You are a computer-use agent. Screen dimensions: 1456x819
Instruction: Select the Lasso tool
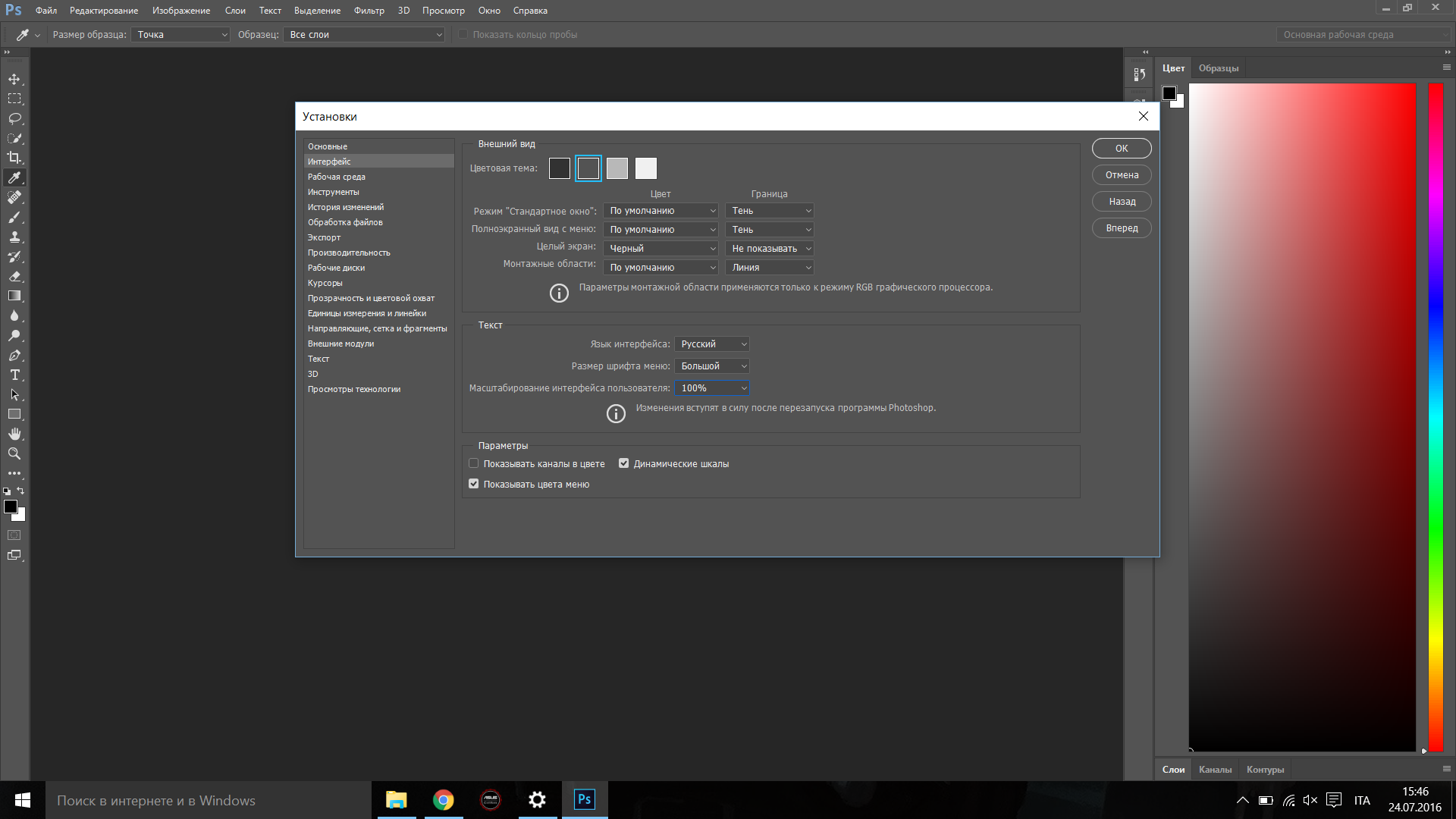pos(14,119)
